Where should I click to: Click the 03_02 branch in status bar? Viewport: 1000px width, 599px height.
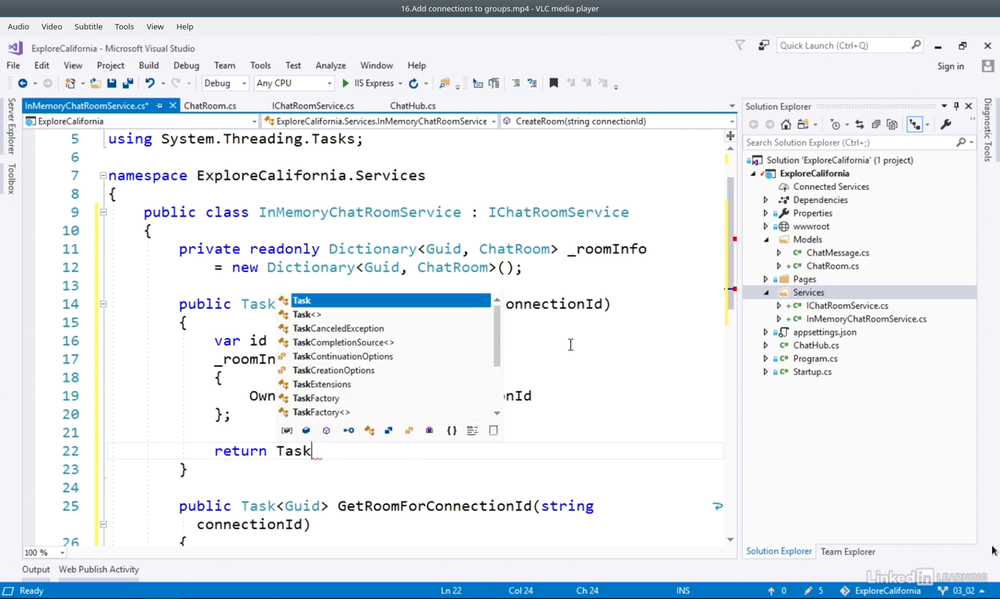pyautogui.click(x=963, y=591)
